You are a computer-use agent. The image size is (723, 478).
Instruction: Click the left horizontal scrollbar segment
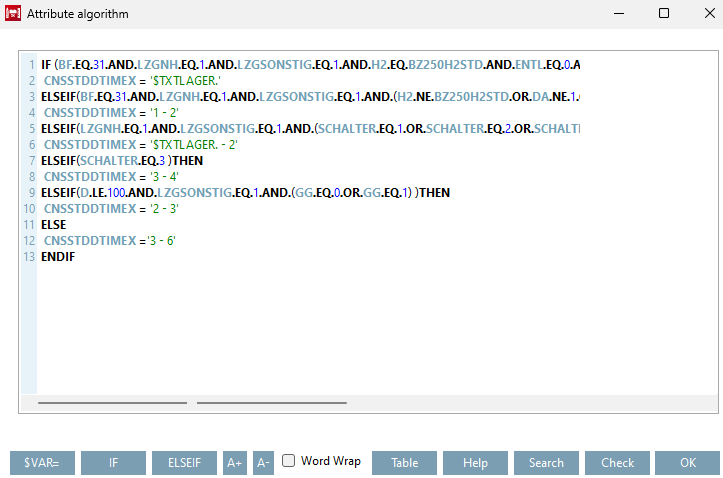[x=113, y=403]
